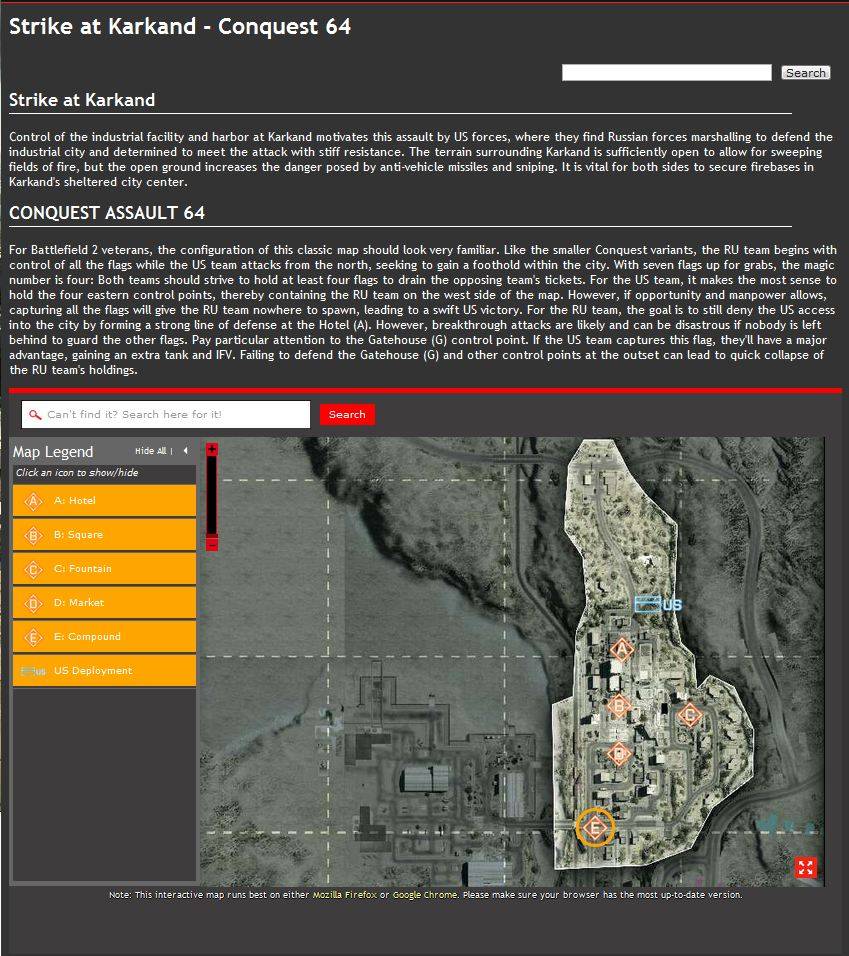The width and height of the screenshot is (849, 956).
Task: Toggle A: Hotel legend entry
Action: (104, 501)
